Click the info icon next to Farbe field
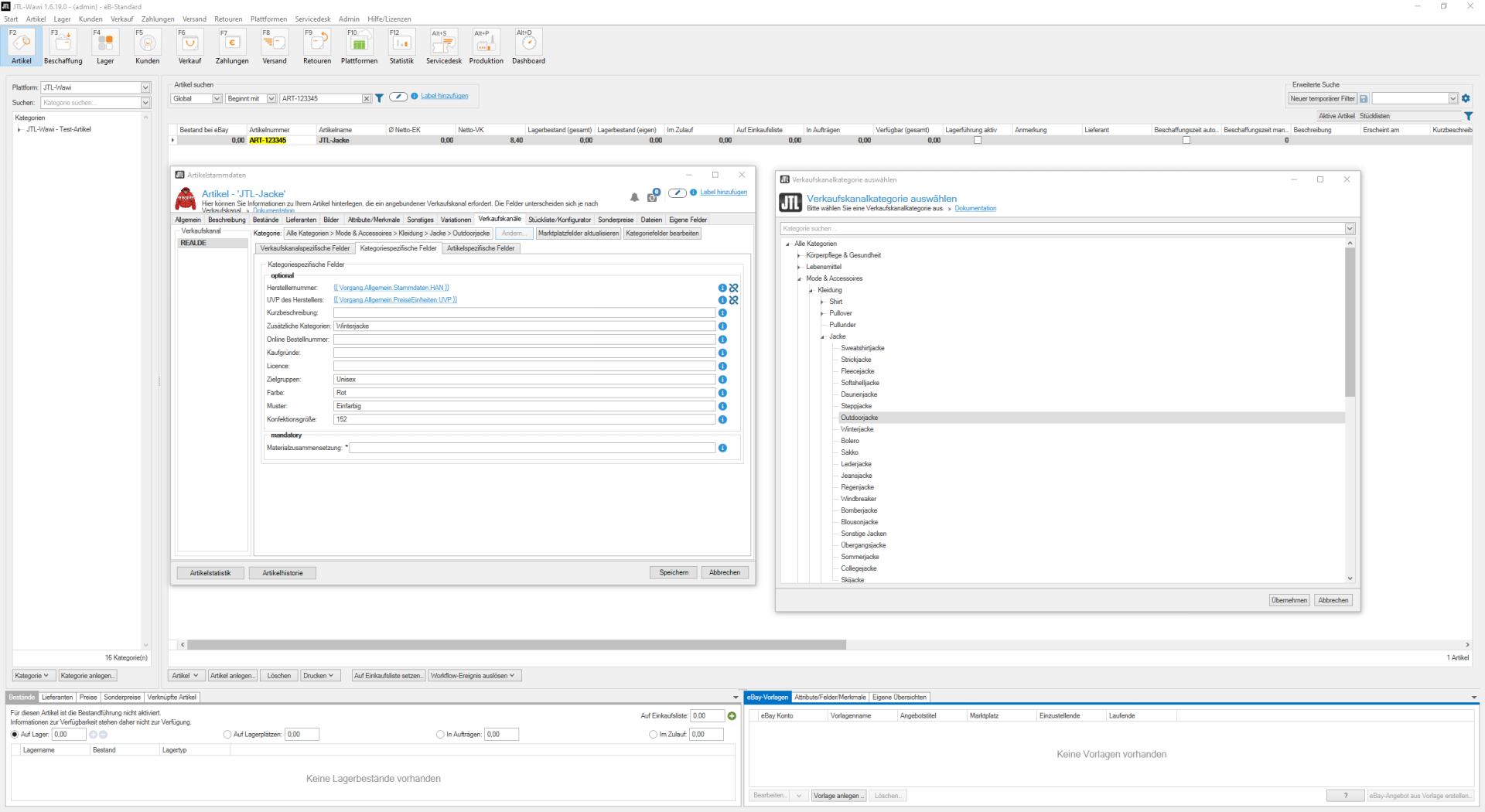The image size is (1485, 812). click(722, 393)
